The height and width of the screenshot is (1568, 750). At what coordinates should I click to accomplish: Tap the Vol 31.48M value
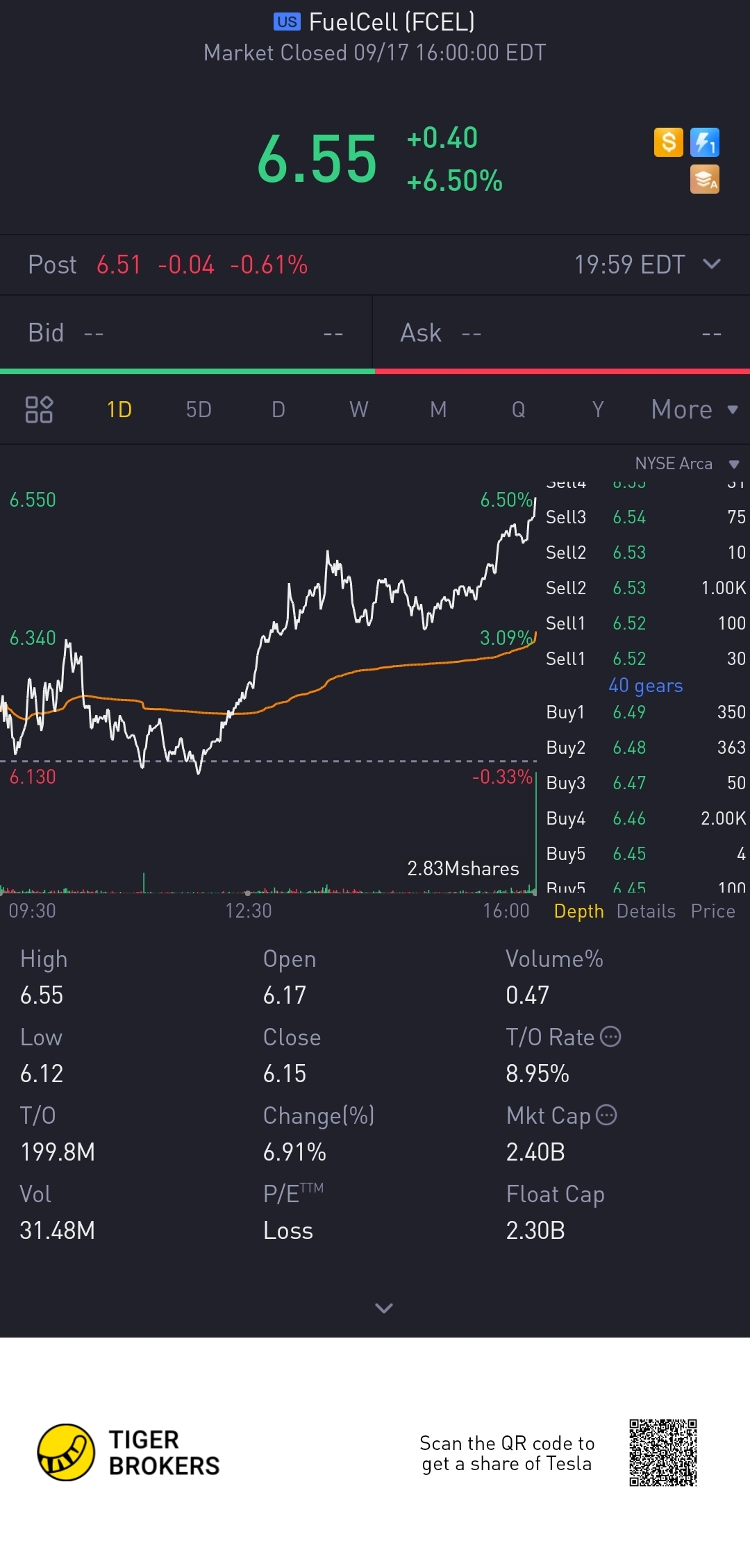coord(58,1231)
